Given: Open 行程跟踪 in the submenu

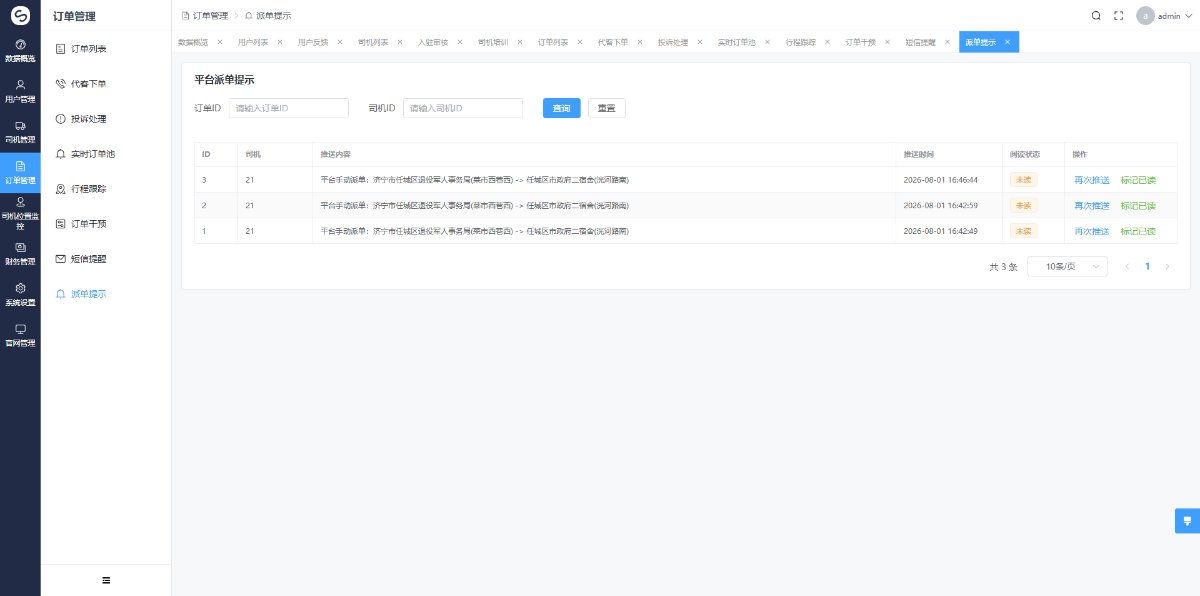Looking at the screenshot, I should (106, 189).
